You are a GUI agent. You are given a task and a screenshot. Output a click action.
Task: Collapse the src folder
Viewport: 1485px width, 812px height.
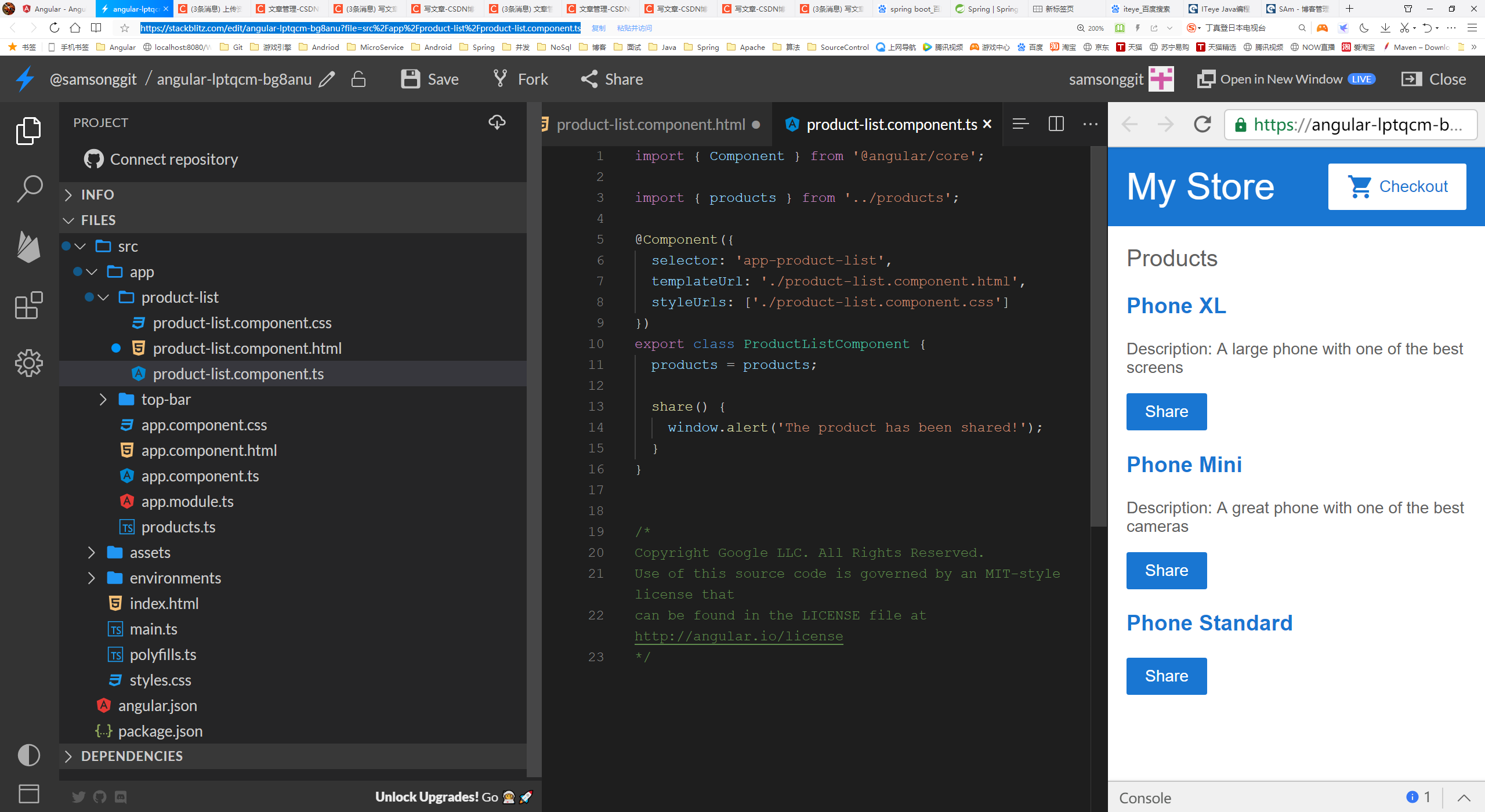pos(80,246)
